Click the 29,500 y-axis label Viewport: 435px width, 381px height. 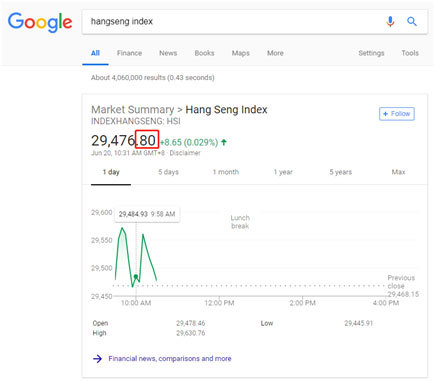click(102, 268)
